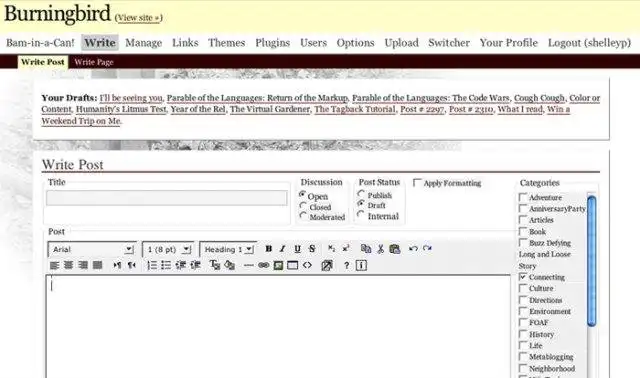Check the Adventure category
This screenshot has height=378, width=640.
tap(523, 197)
